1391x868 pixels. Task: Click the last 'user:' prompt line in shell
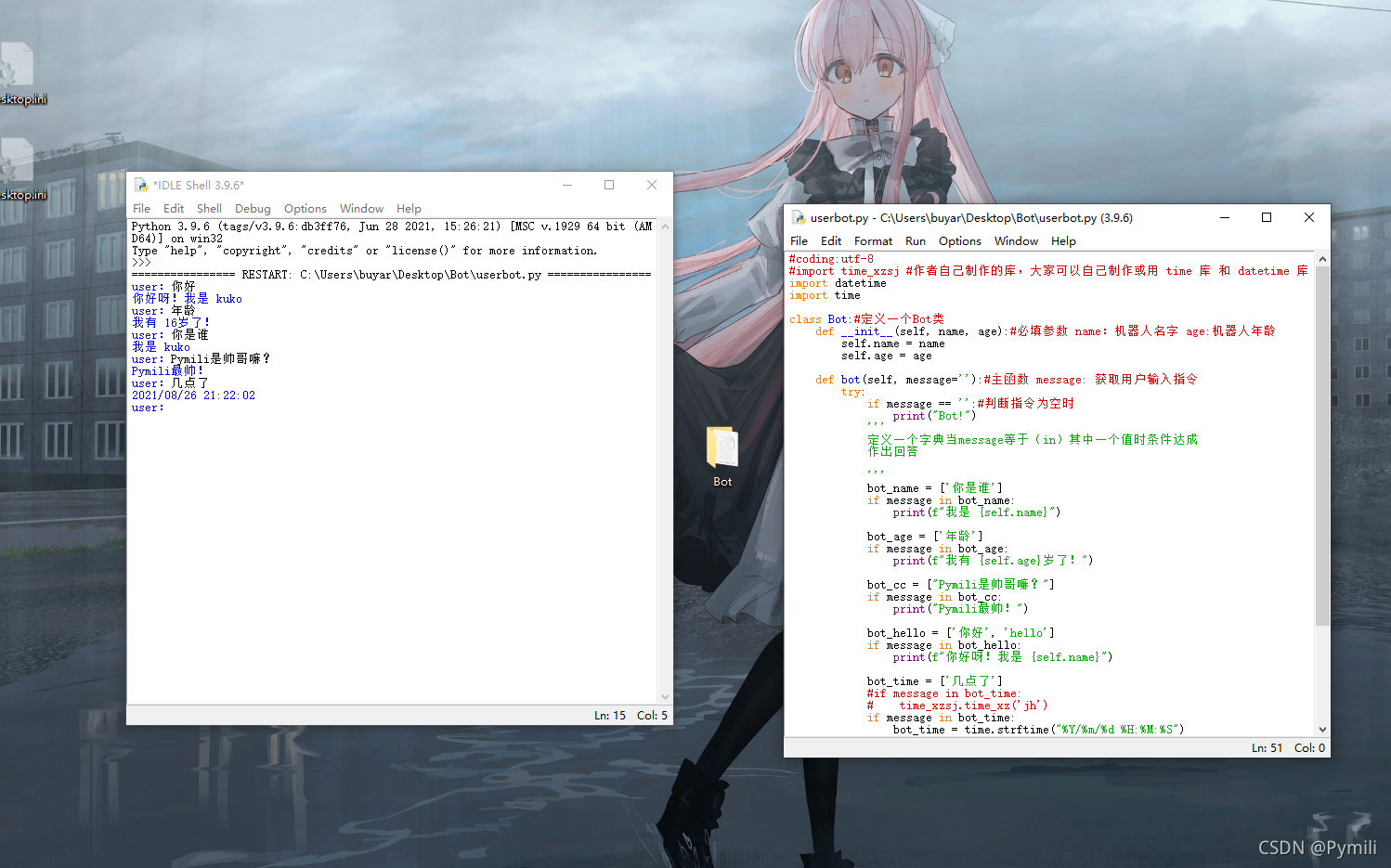148,408
